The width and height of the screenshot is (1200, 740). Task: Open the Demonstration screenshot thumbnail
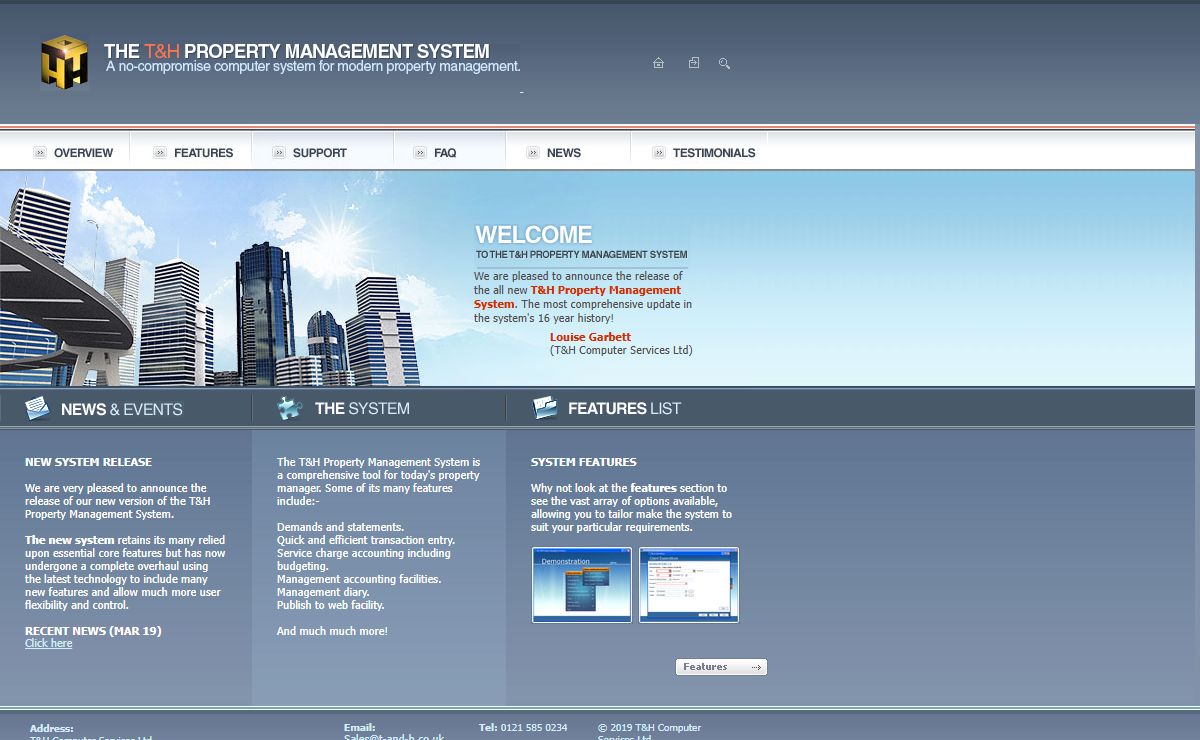pos(582,585)
